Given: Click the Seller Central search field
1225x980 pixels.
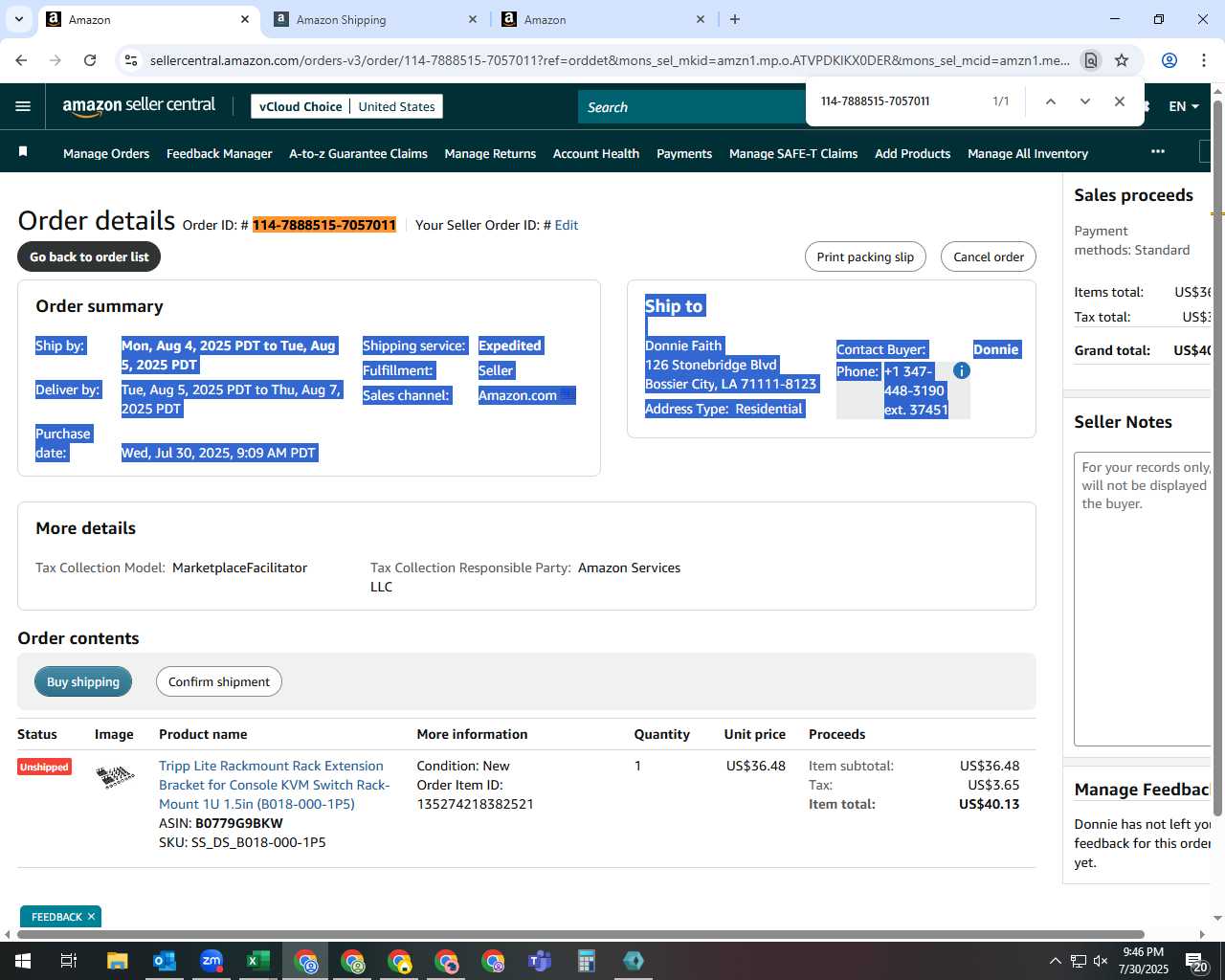Looking at the screenshot, I should click(691, 107).
